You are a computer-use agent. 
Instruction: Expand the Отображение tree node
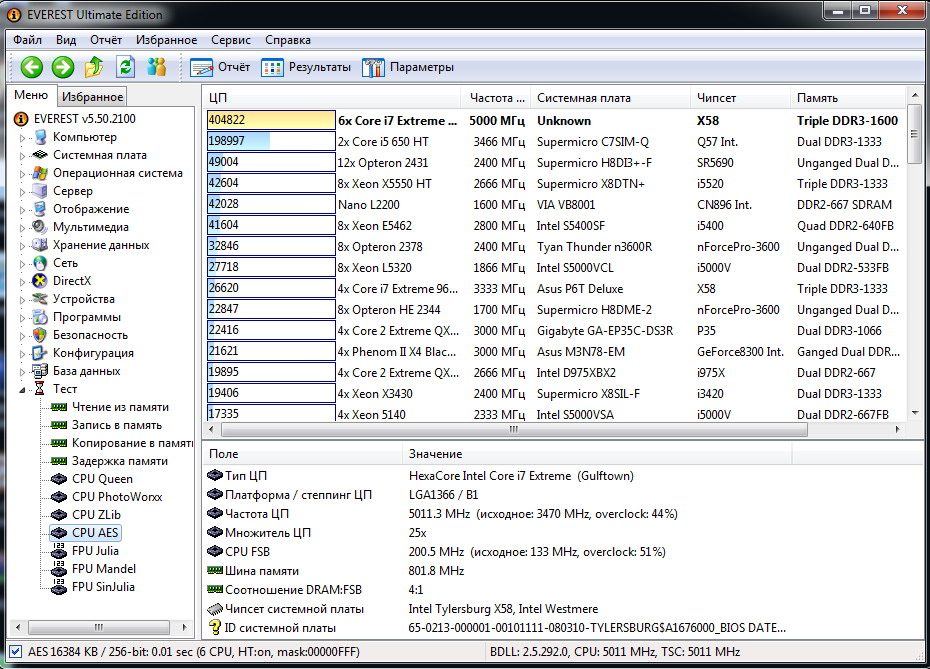point(23,210)
